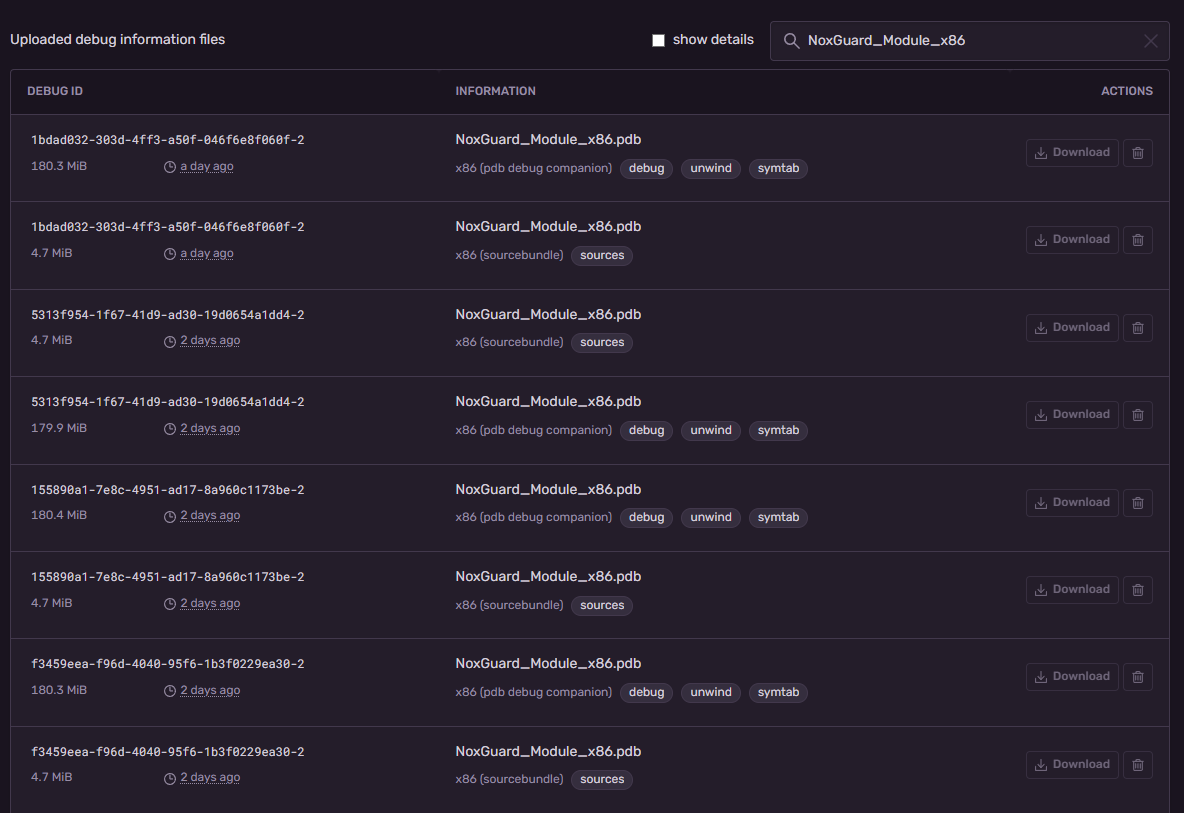
Task: Delete the 155890a1 180.4 MiB file
Action: (1137, 503)
